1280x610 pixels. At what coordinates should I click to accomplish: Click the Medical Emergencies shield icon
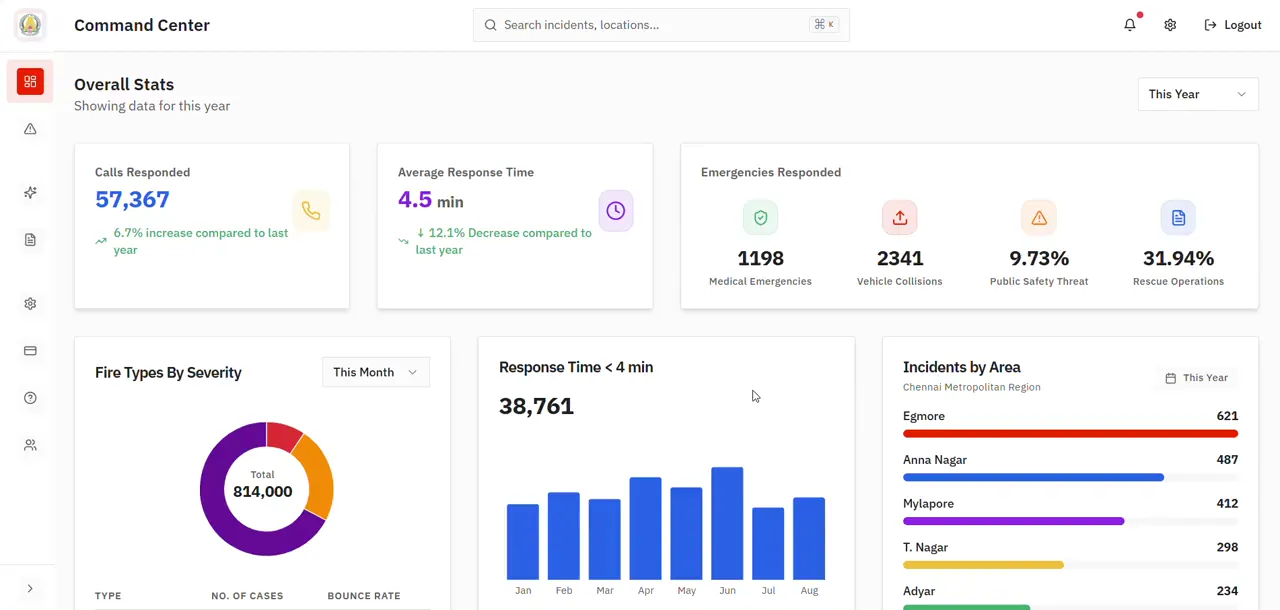pyautogui.click(x=760, y=218)
